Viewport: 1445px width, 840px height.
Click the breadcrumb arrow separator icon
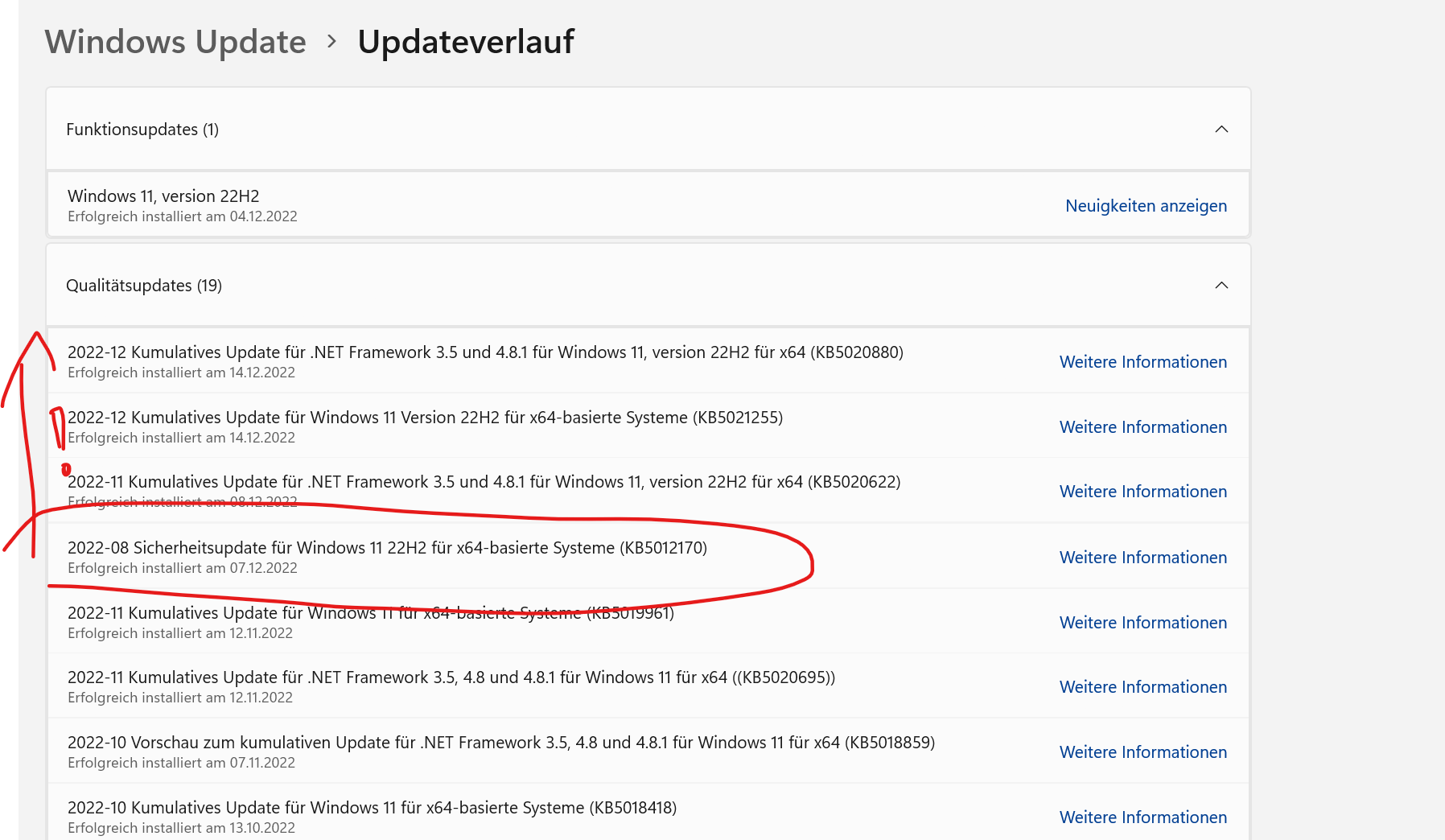(331, 41)
